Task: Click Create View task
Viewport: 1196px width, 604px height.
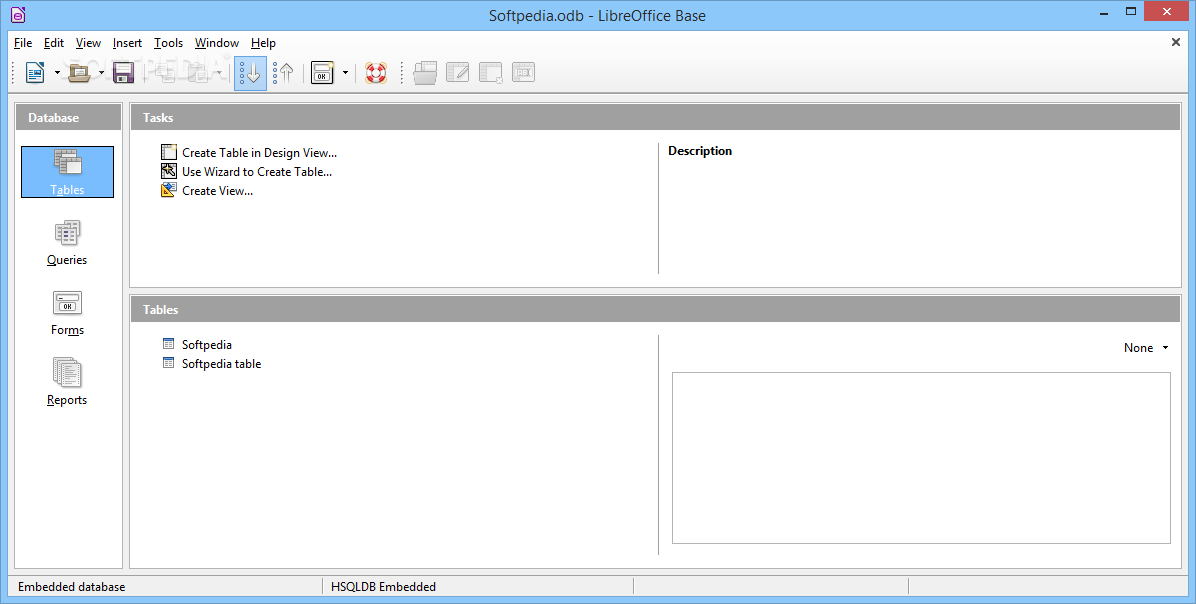Action: 207,191
